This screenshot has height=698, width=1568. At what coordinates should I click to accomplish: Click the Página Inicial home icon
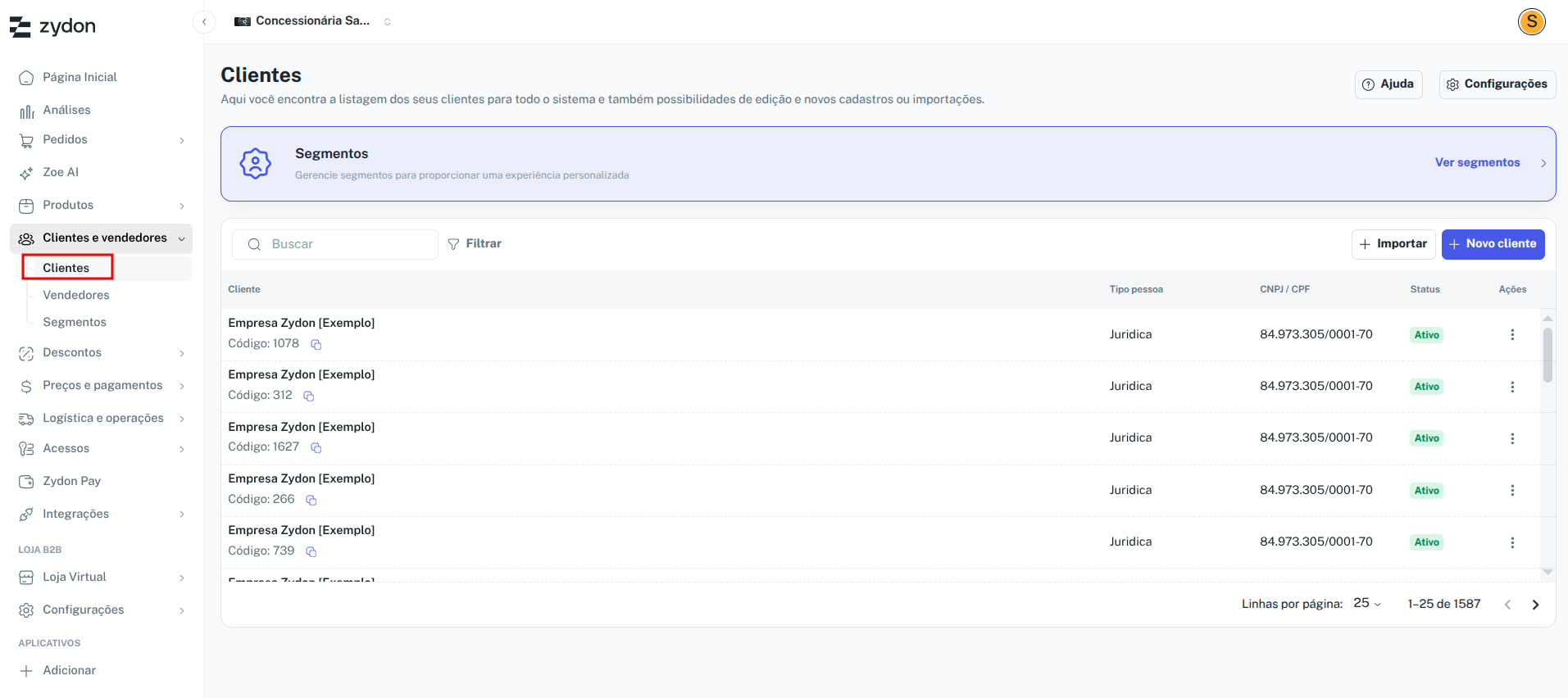26,78
